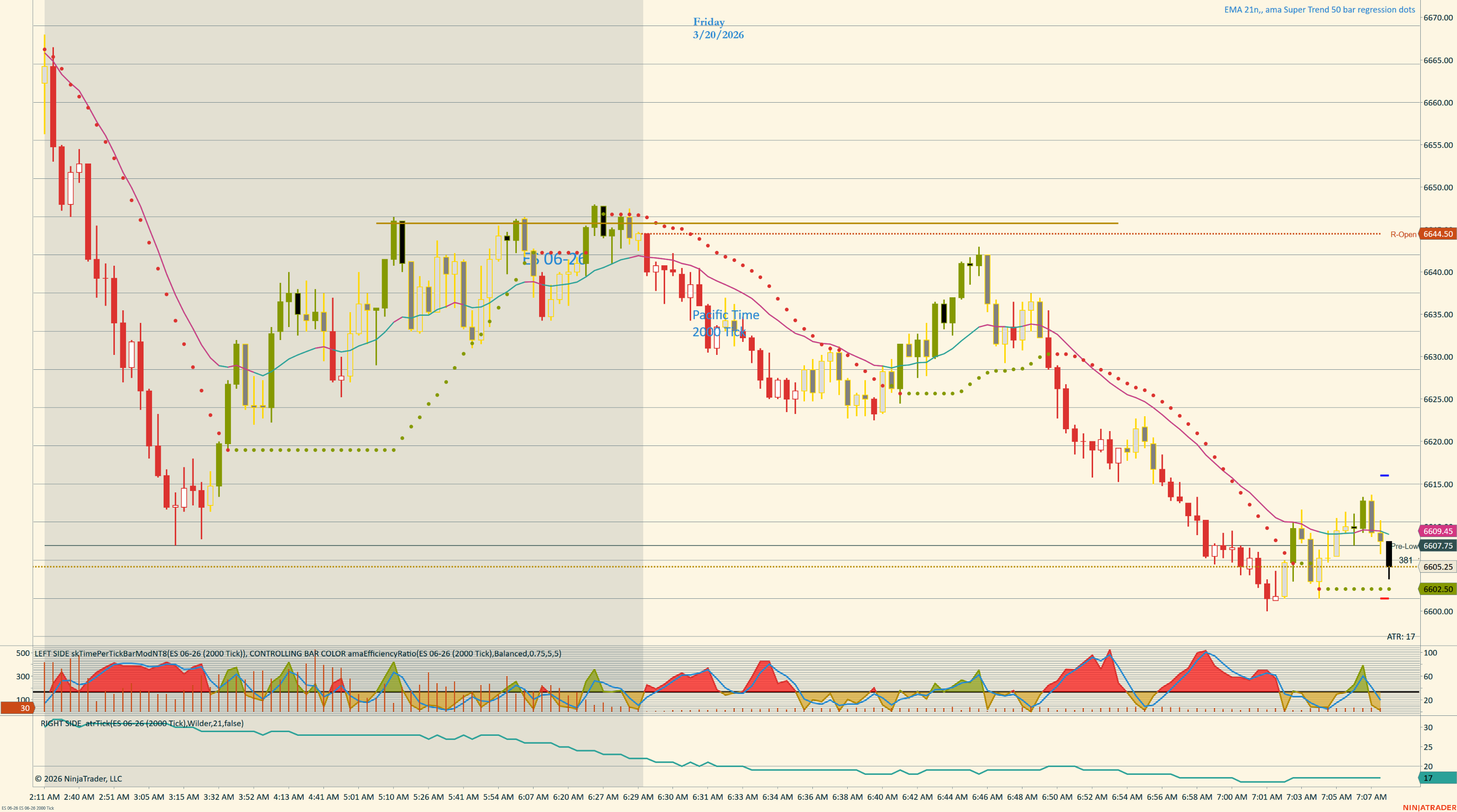Select the 6:42 AM time axis label
The image size is (1457, 812).
[x=917, y=797]
